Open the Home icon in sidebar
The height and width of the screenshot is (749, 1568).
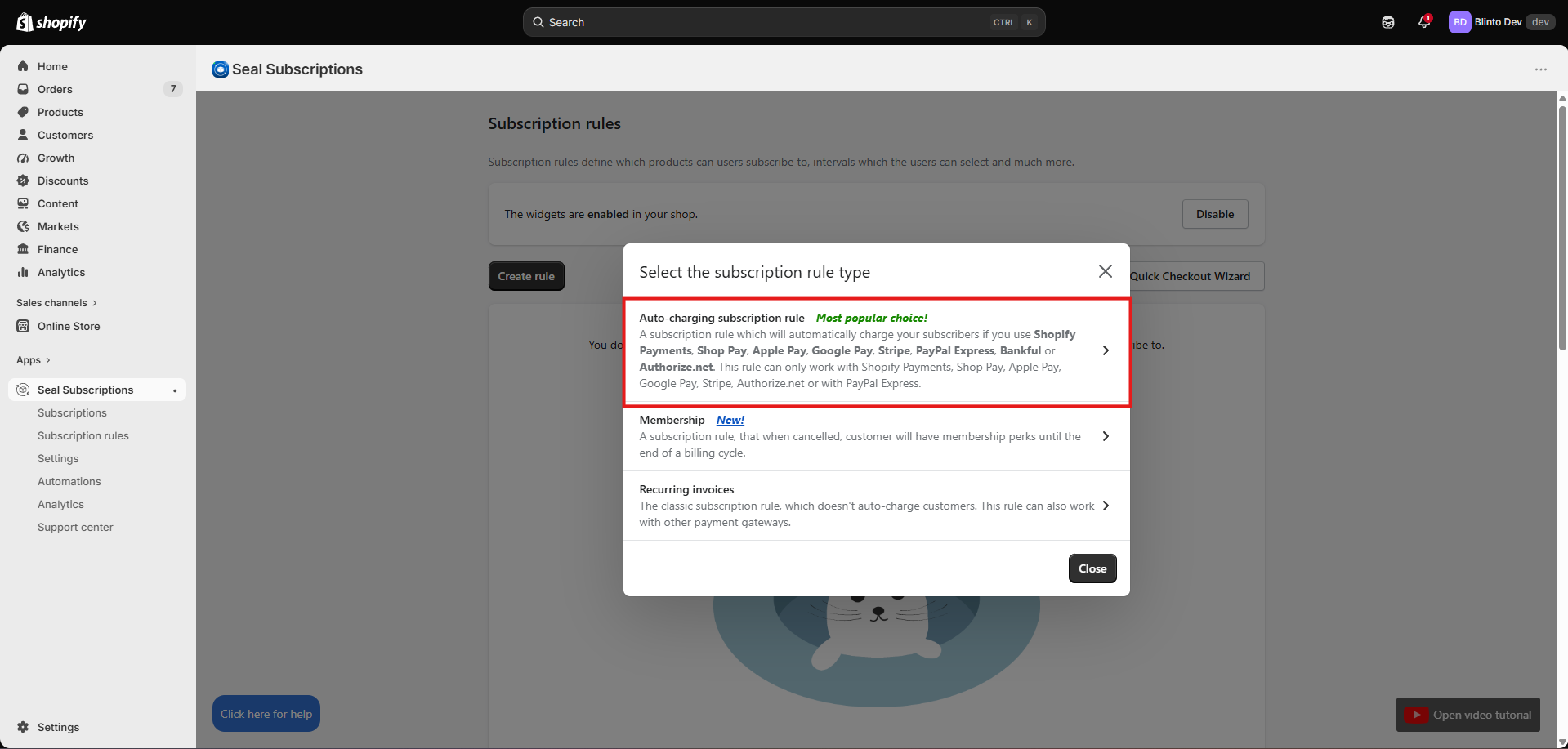pyautogui.click(x=23, y=66)
